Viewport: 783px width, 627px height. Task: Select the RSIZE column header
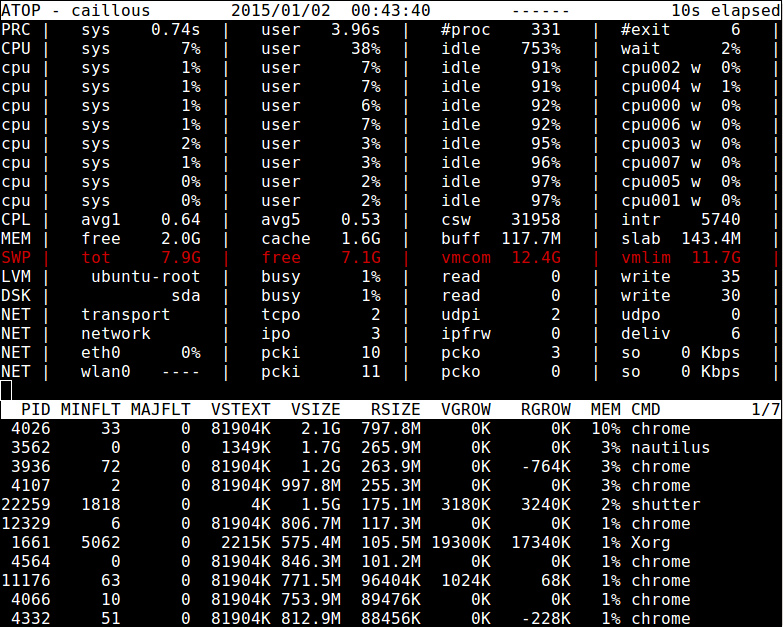click(396, 410)
